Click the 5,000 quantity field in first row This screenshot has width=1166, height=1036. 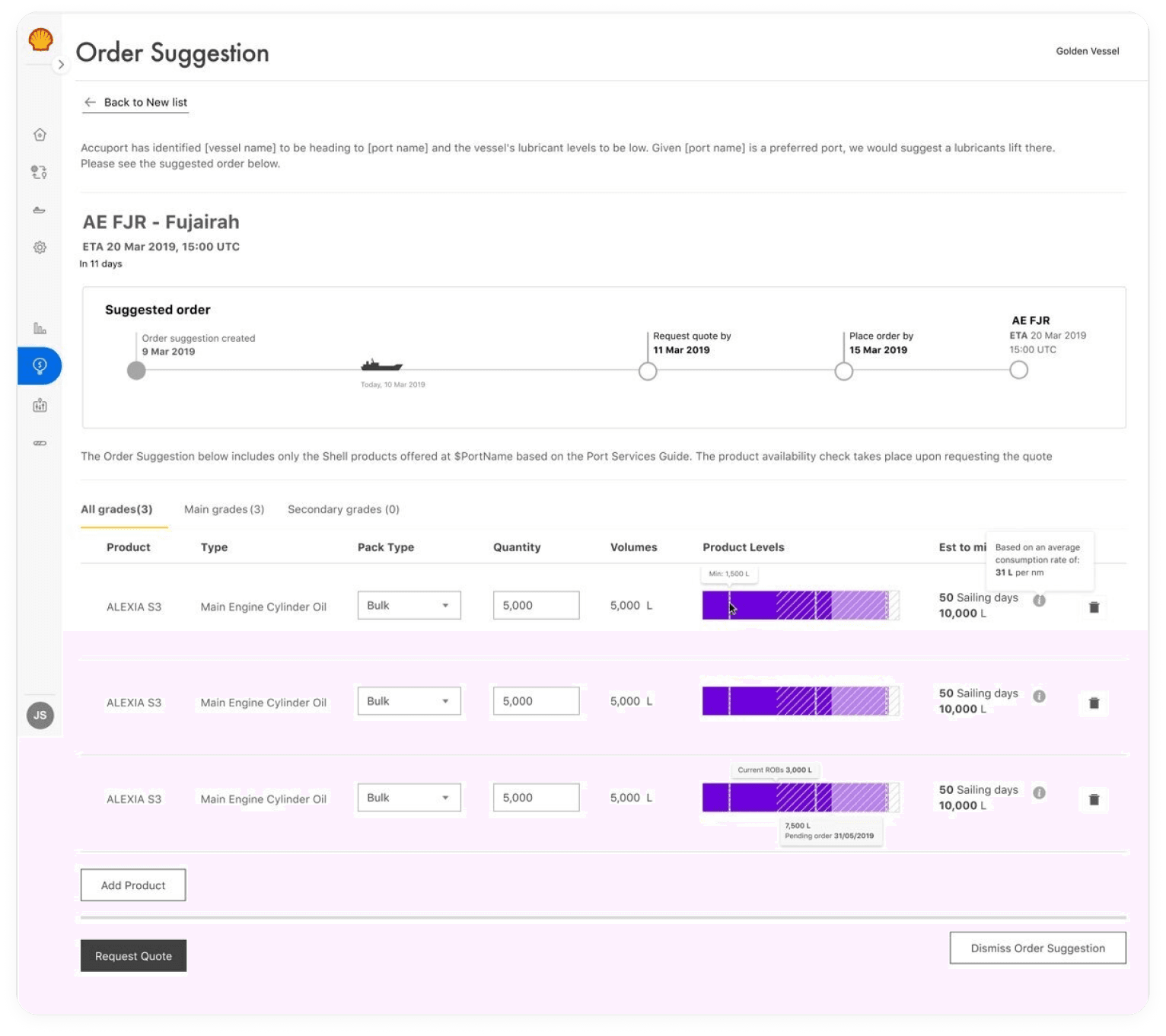click(x=536, y=606)
